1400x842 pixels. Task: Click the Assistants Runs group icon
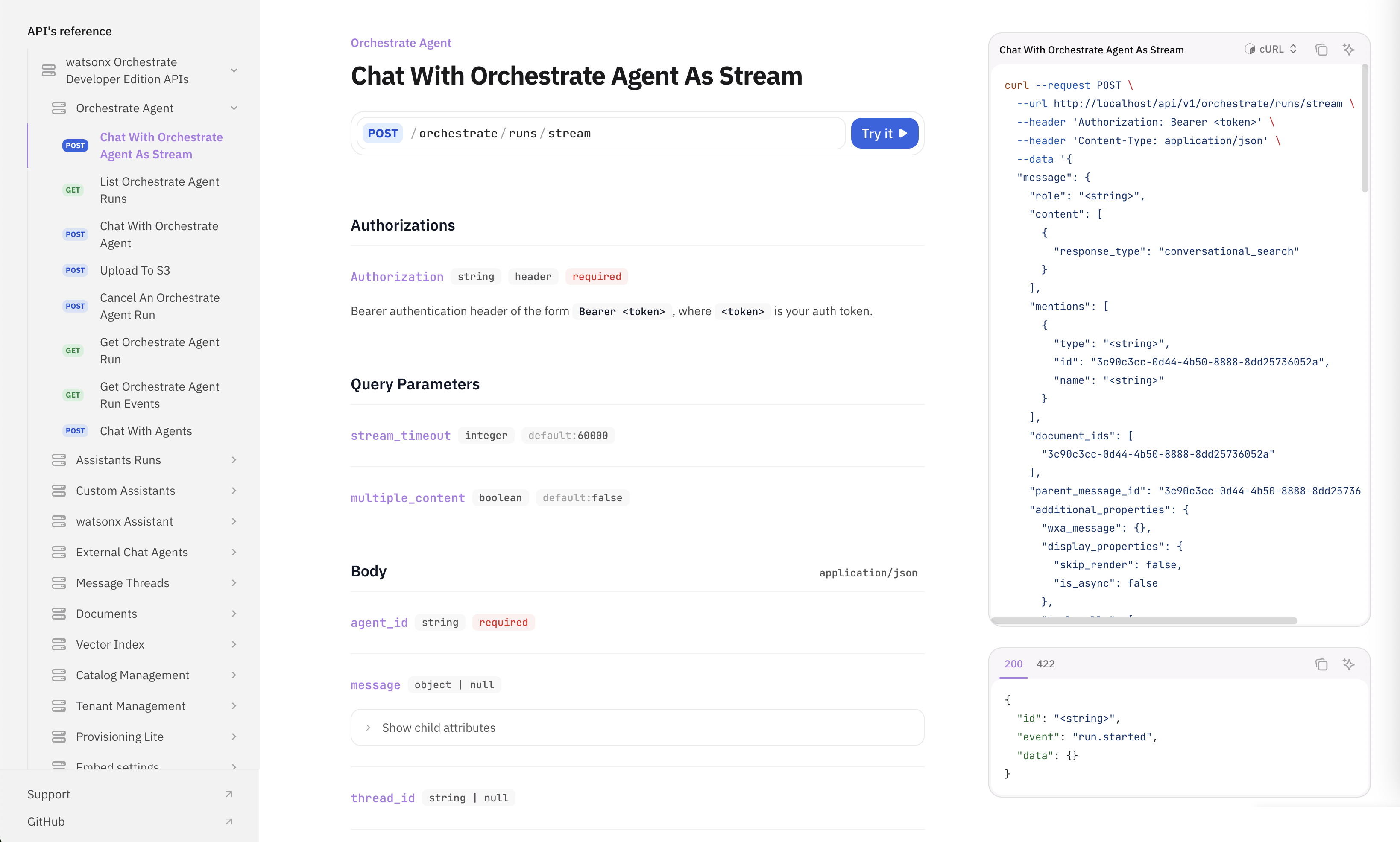(59, 460)
